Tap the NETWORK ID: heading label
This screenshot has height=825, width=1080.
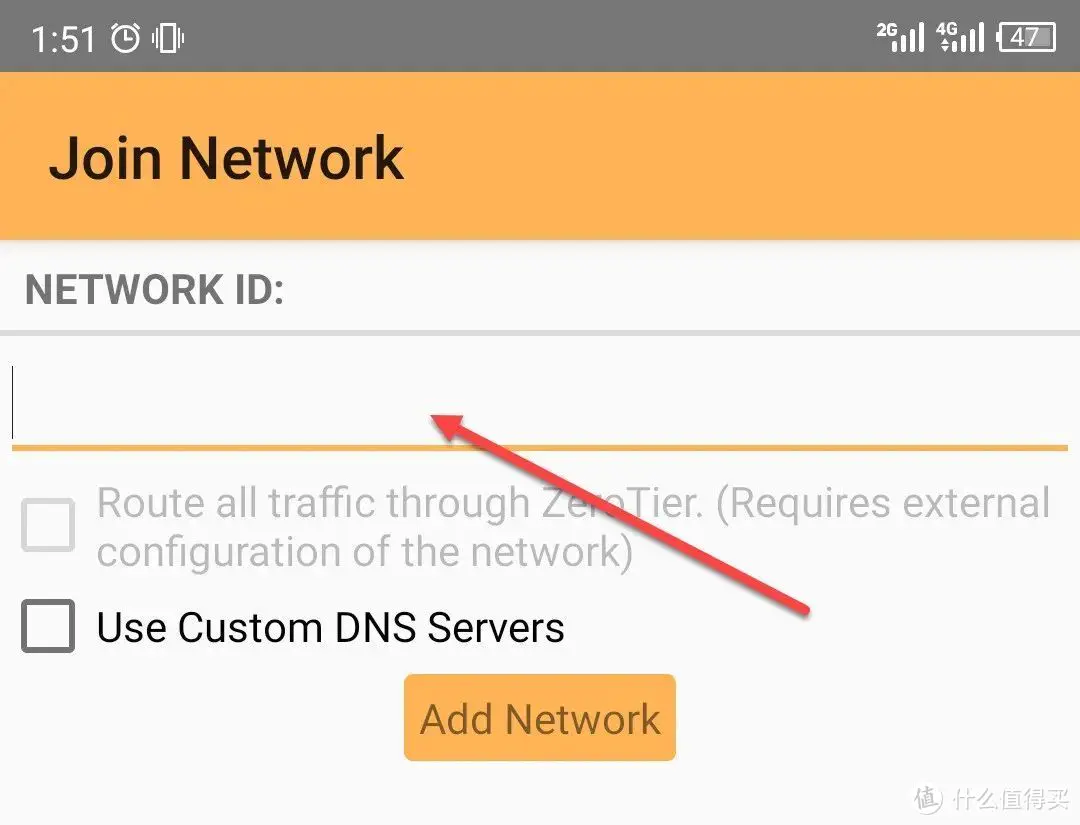tap(154, 289)
